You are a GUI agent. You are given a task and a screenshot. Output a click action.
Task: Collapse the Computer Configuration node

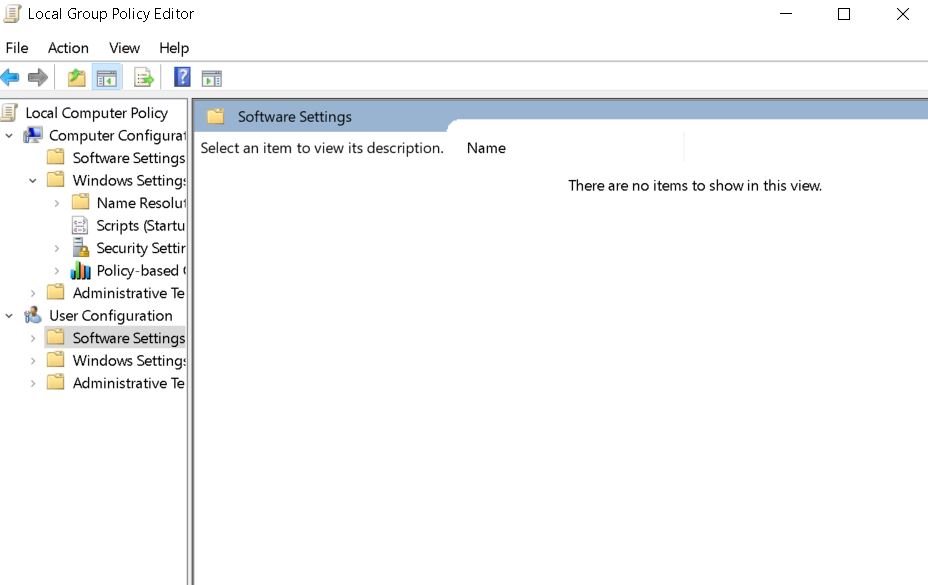point(9,136)
